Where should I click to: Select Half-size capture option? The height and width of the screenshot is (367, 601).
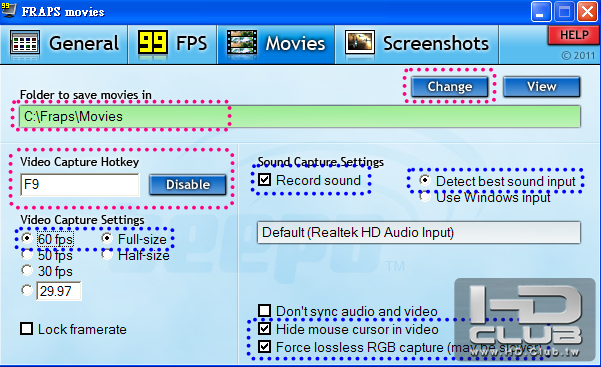107,254
